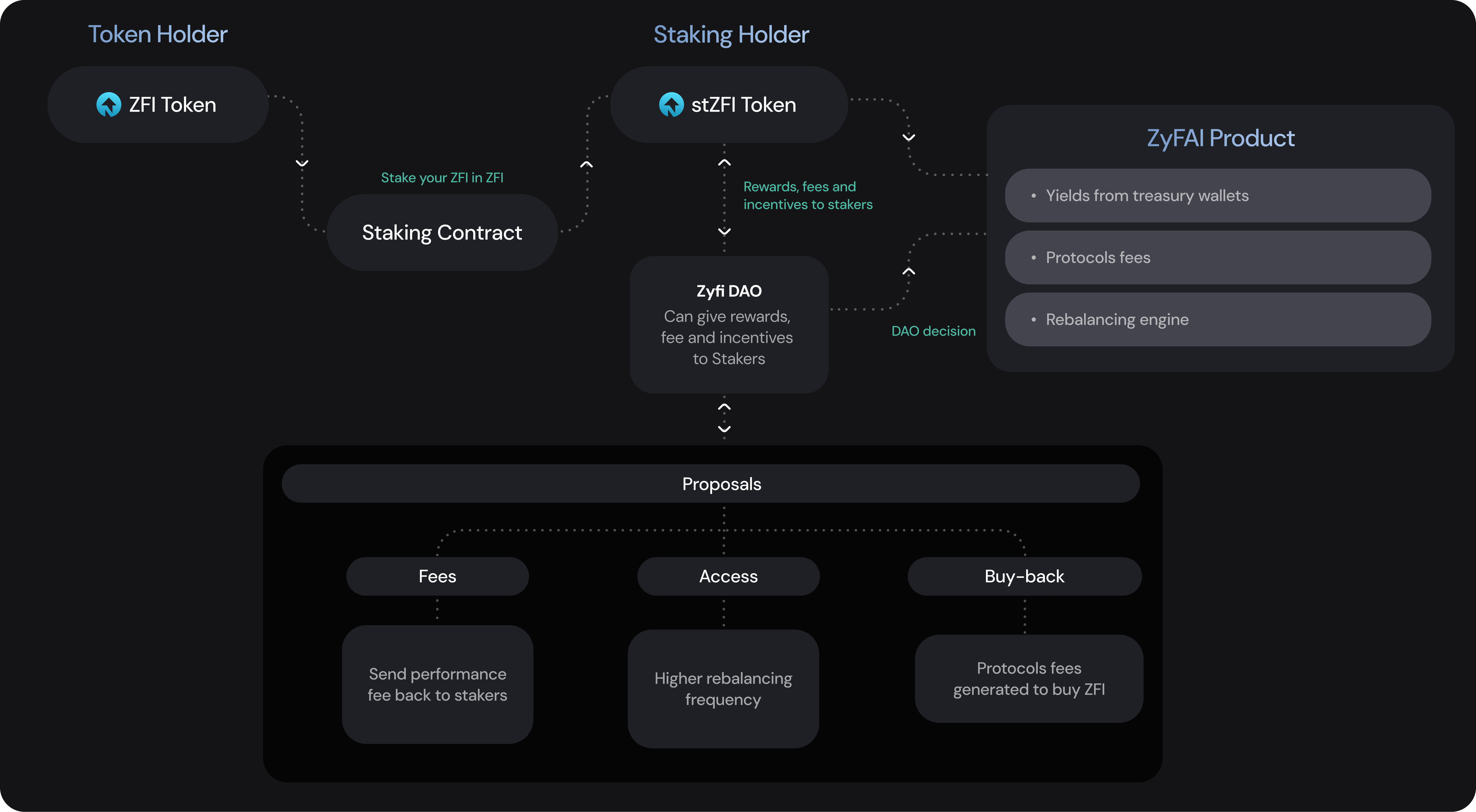
Task: Select the Rebalancing engine item
Action: coord(1218,320)
